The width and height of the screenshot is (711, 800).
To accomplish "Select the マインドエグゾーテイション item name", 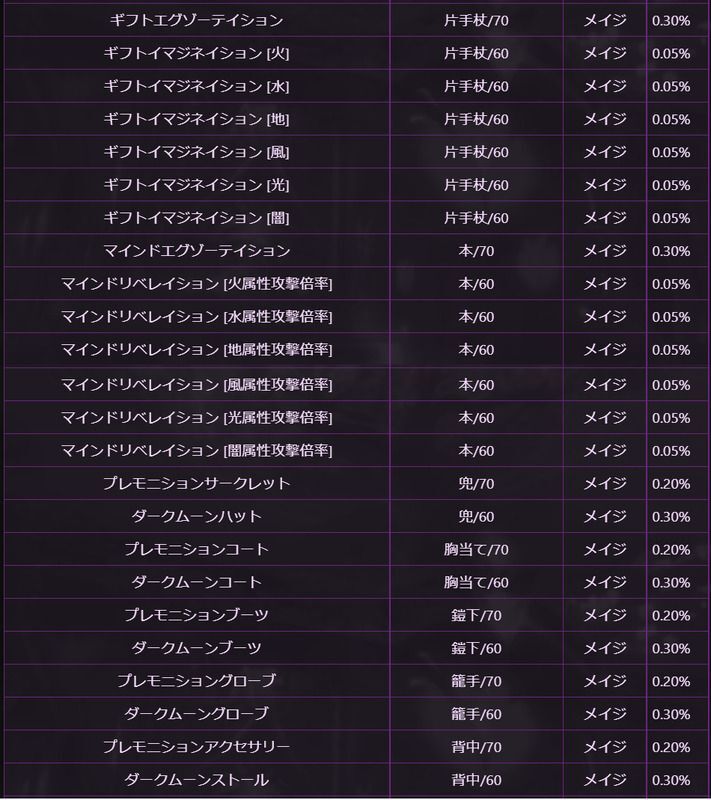I will click(197, 251).
